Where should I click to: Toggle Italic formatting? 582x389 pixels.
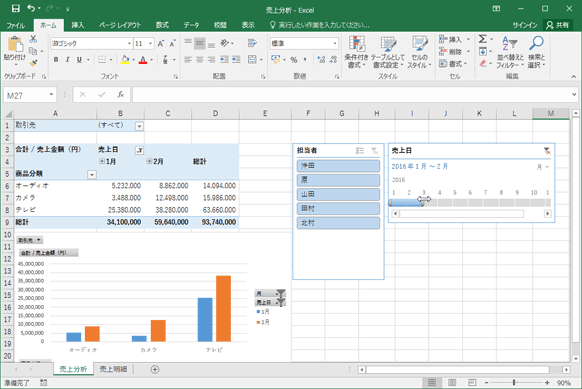point(68,59)
